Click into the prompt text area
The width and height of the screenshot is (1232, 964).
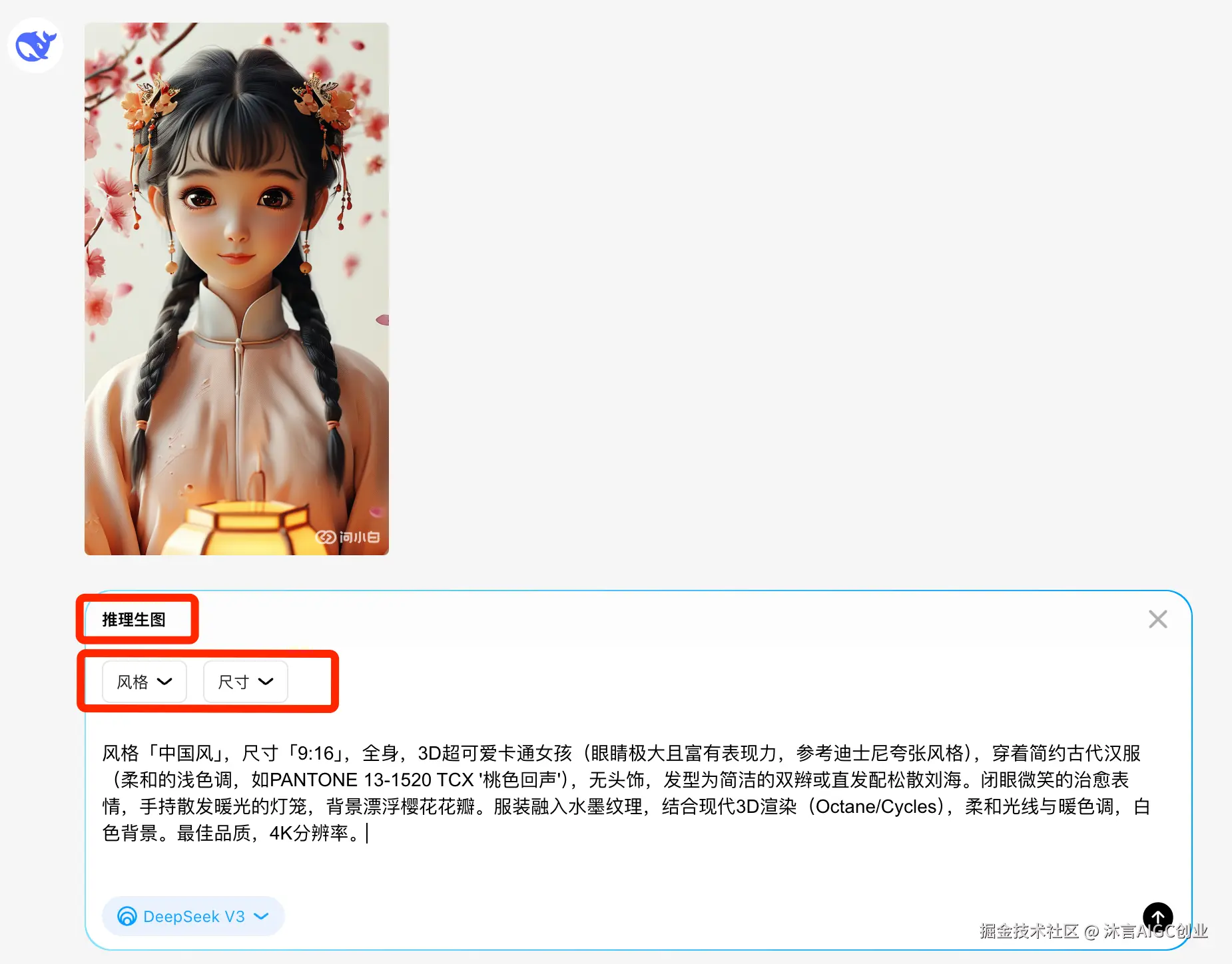(626, 793)
